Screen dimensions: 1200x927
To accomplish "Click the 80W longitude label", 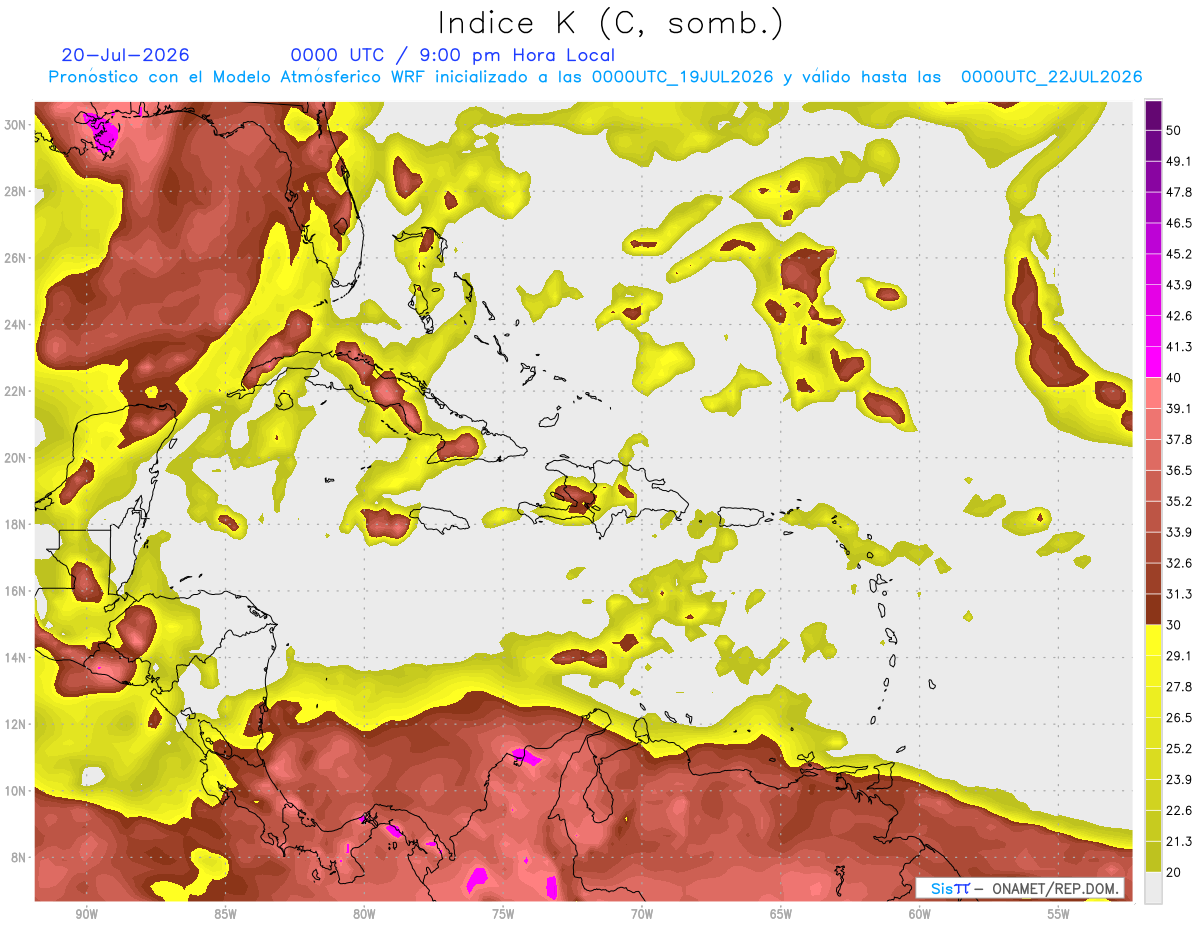I will [x=364, y=914].
